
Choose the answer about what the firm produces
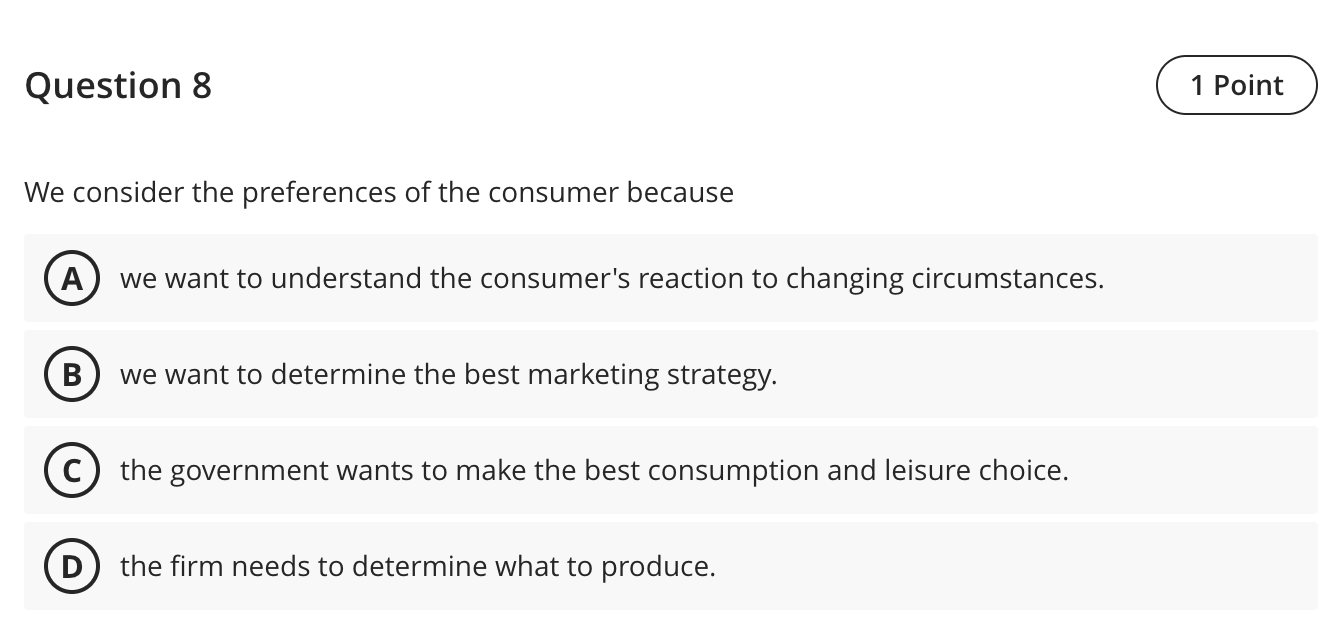(419, 566)
